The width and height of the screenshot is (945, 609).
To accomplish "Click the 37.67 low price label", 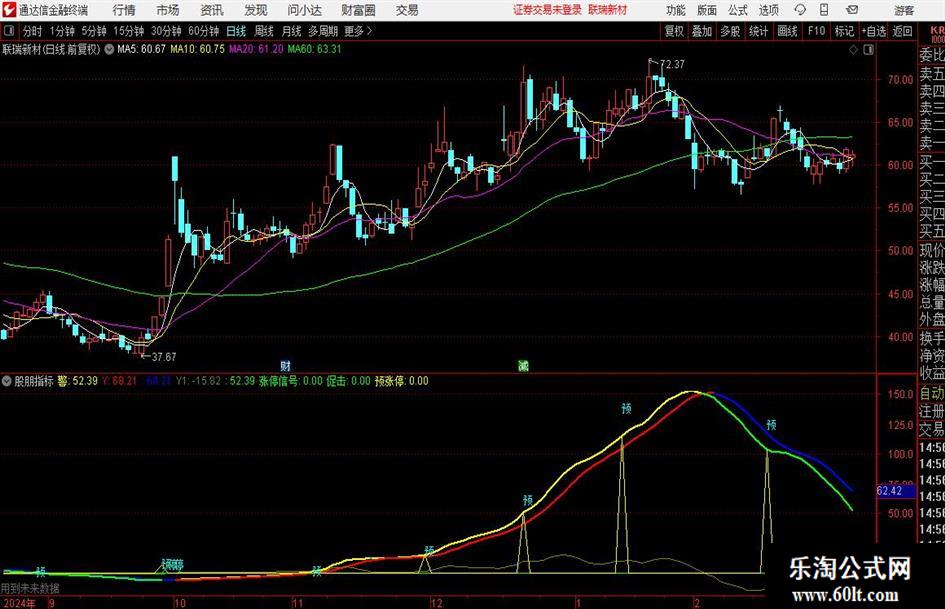I will pyautogui.click(x=163, y=357).
